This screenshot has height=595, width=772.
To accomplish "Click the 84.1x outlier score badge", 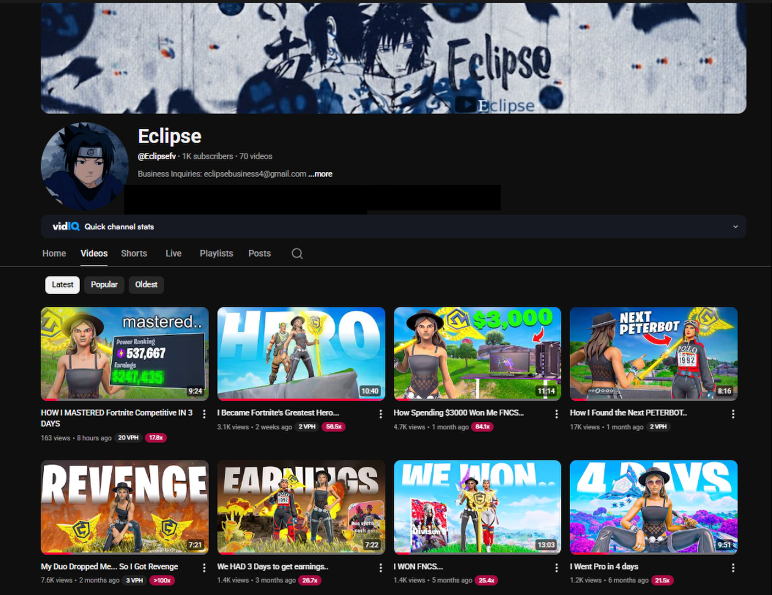I will [x=482, y=427].
